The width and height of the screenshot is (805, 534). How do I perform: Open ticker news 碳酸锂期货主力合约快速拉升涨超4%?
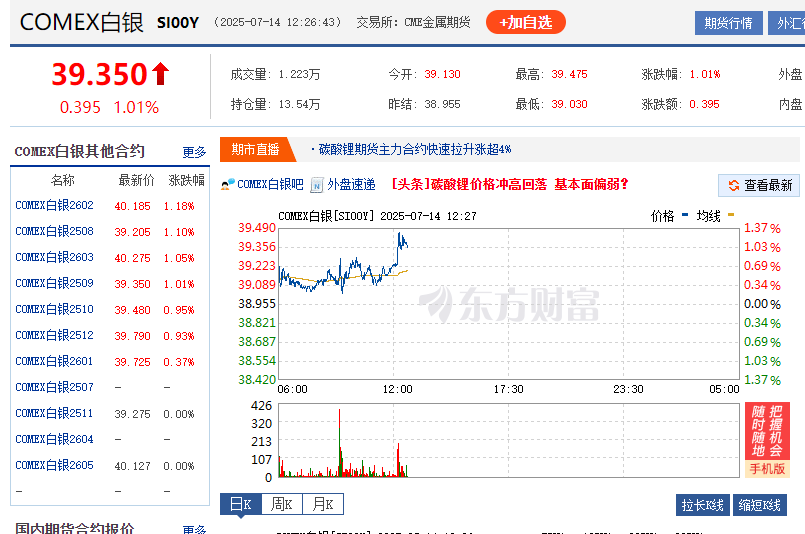coord(414,149)
